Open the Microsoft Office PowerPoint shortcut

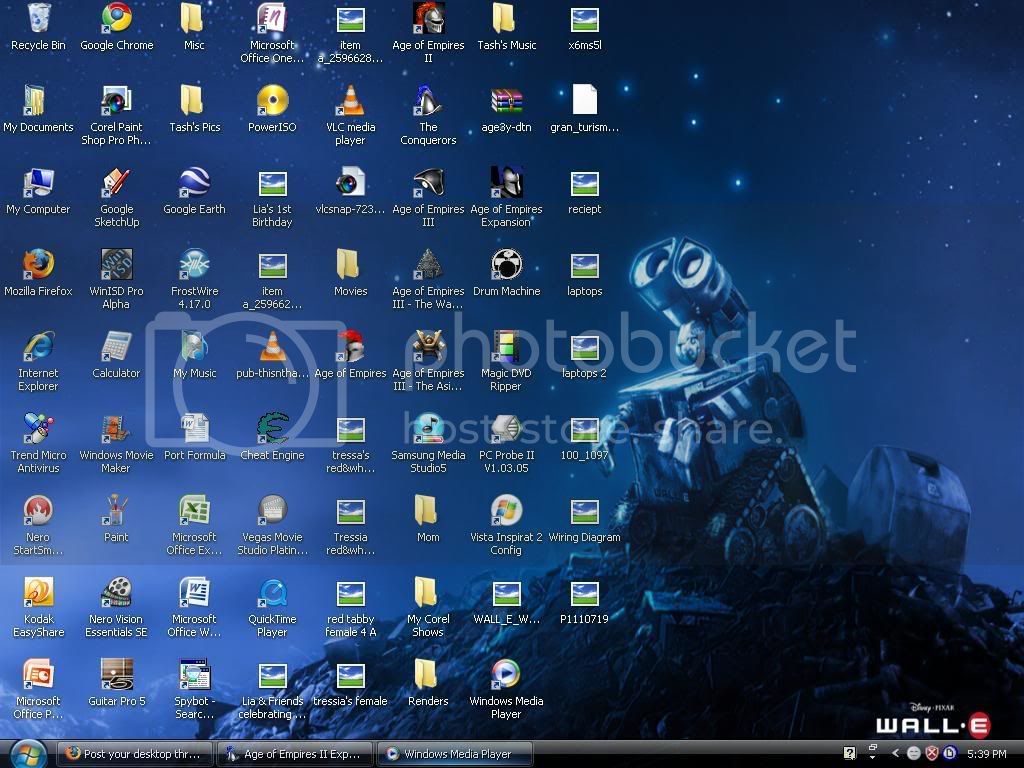pyautogui.click(x=39, y=675)
